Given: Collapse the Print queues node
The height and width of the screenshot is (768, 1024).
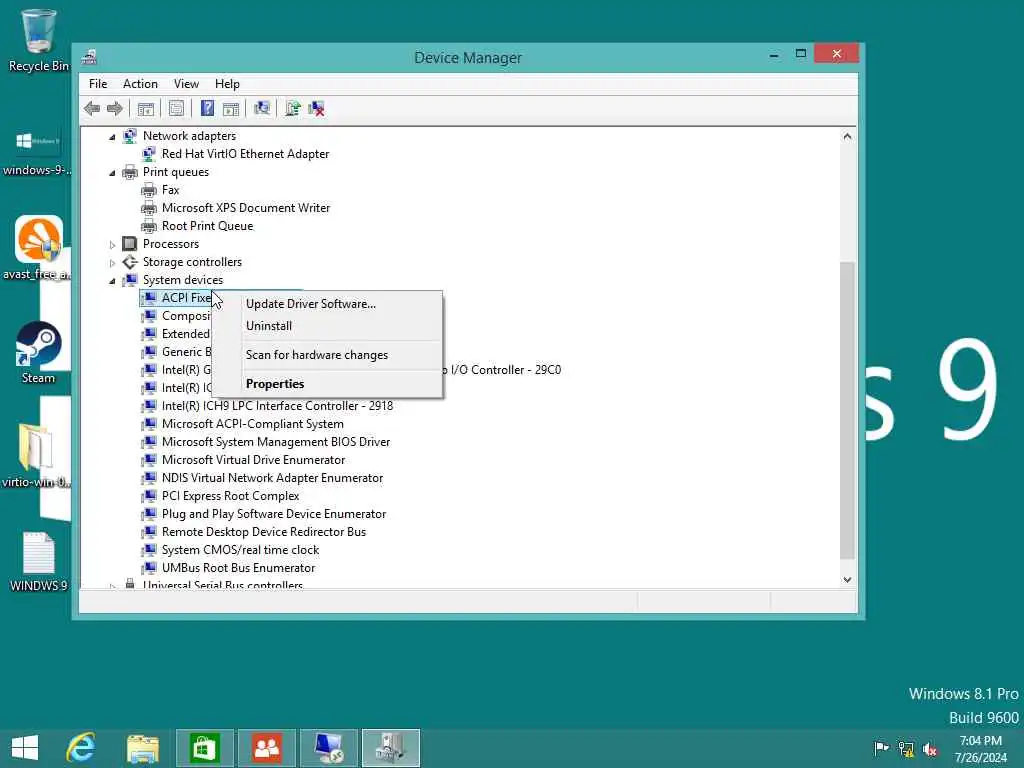Looking at the screenshot, I should 112,172.
